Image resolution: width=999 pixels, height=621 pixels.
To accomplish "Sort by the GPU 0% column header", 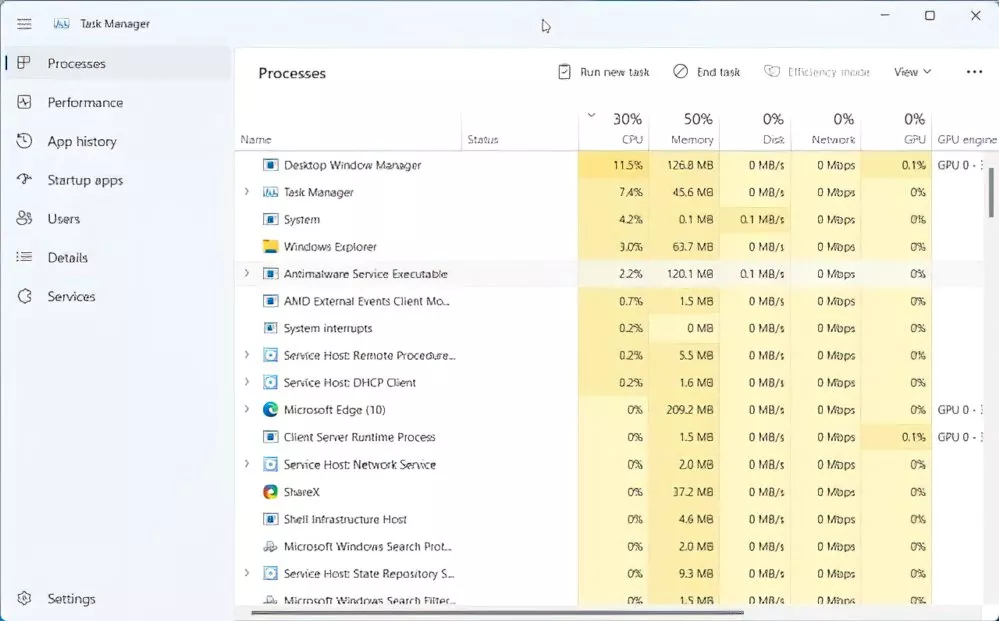I will pos(897,130).
